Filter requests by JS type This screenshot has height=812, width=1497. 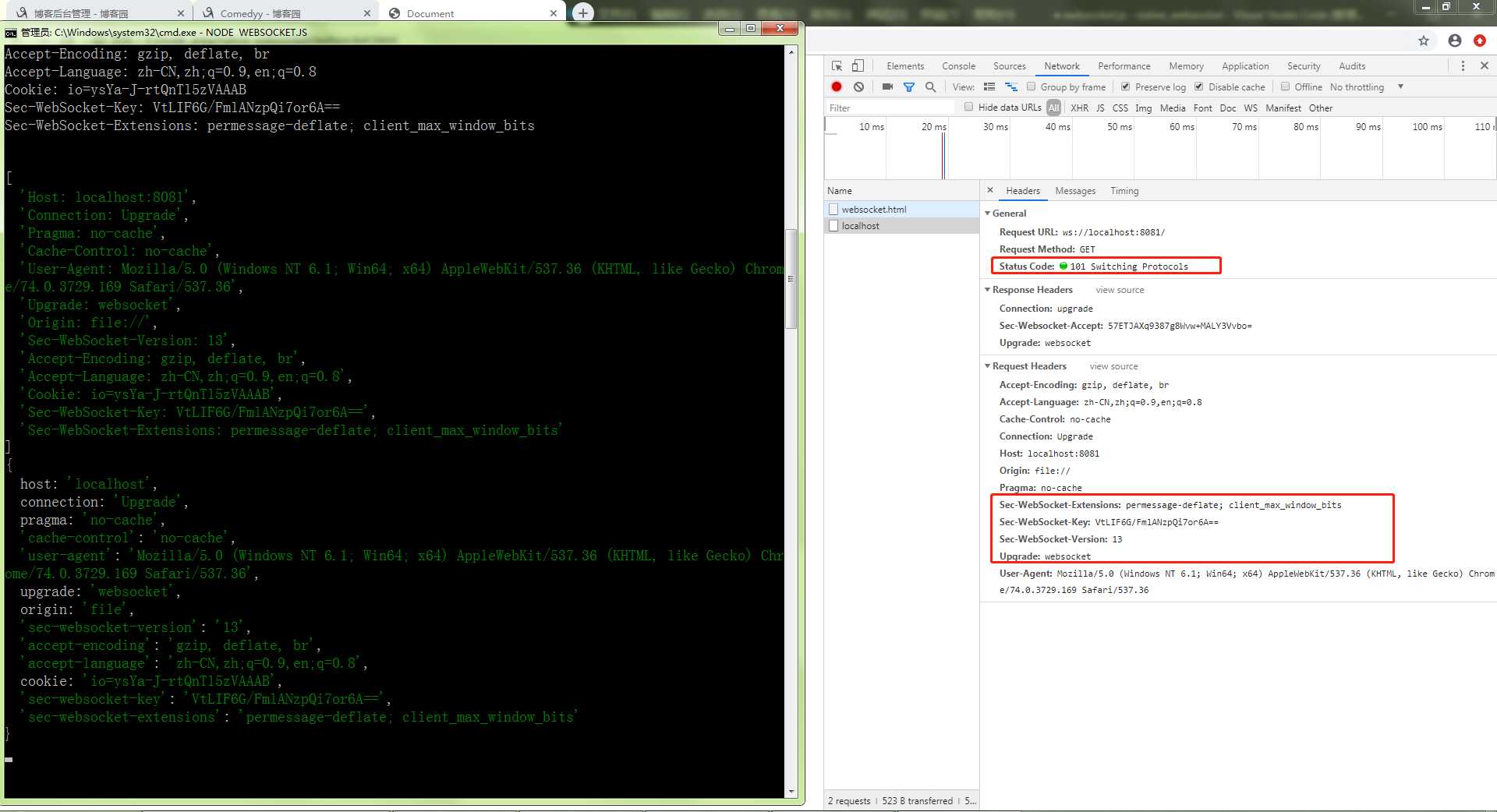click(x=1100, y=108)
